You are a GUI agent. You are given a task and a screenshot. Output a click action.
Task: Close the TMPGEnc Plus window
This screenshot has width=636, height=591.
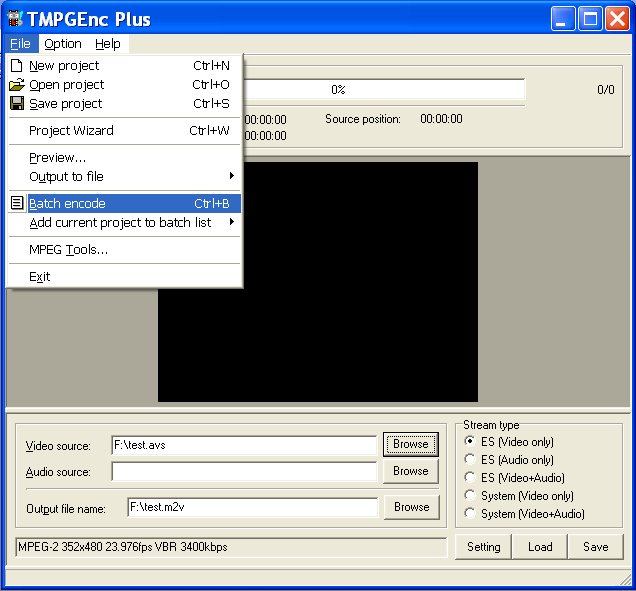(617, 19)
